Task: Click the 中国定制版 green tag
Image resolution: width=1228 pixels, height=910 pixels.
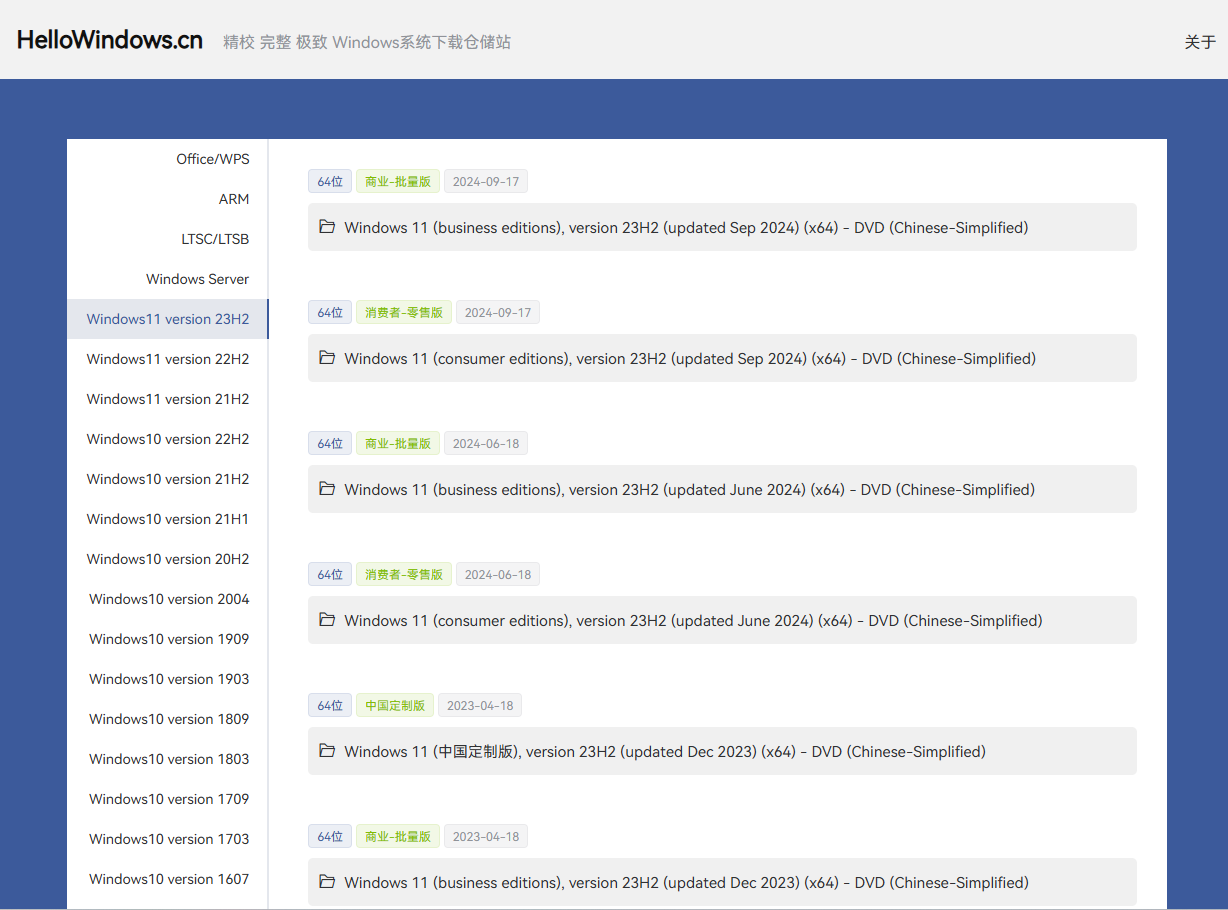Action: [395, 706]
